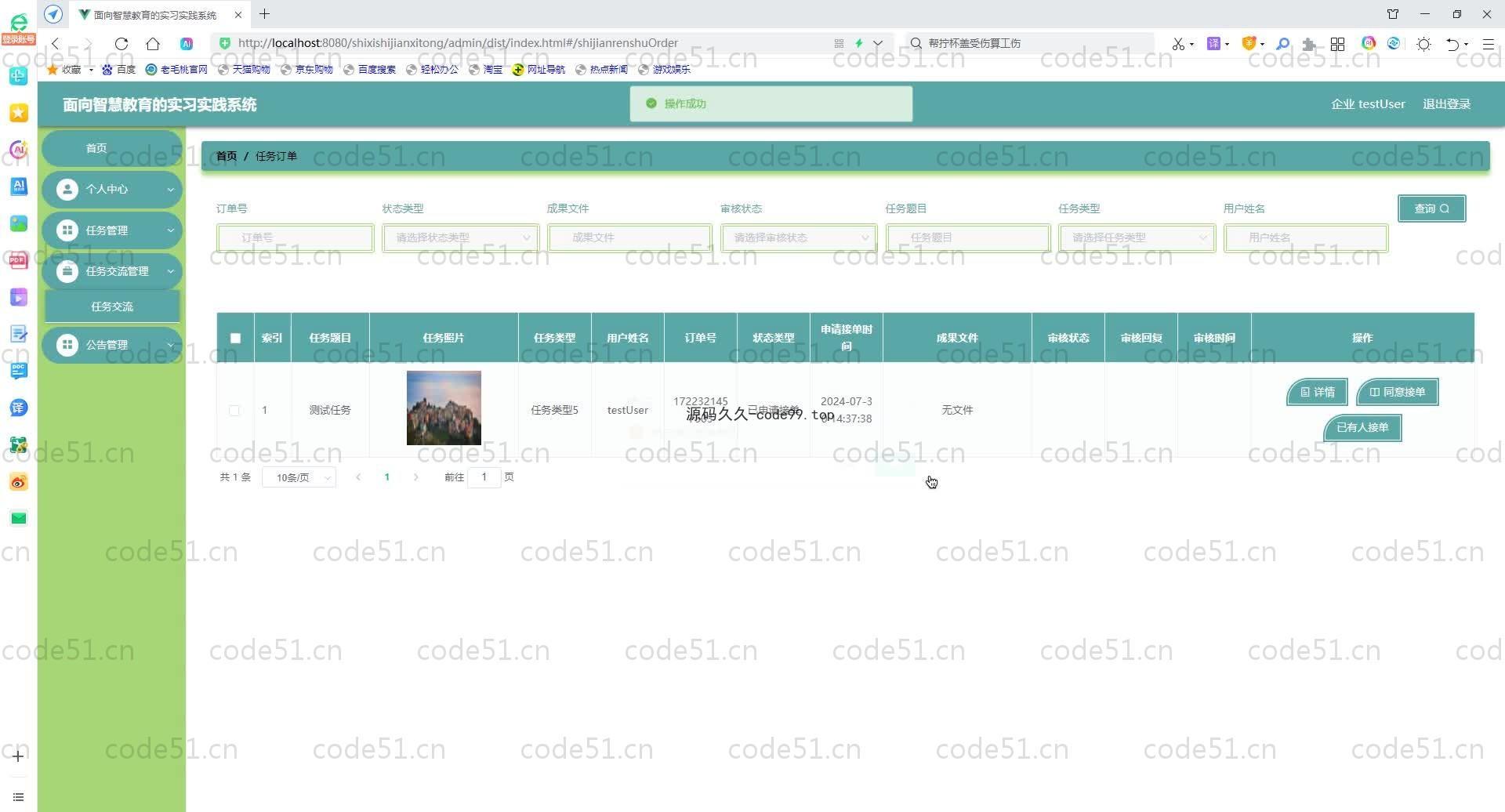Open the 京东购物 bookmark
The image size is (1505, 812).
(x=306, y=70)
